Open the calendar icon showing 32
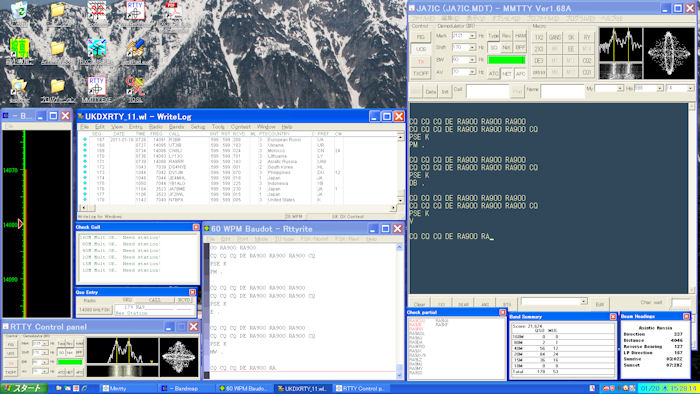Image resolution: width=700 pixels, height=394 pixels. pyautogui.click(x=97, y=11)
